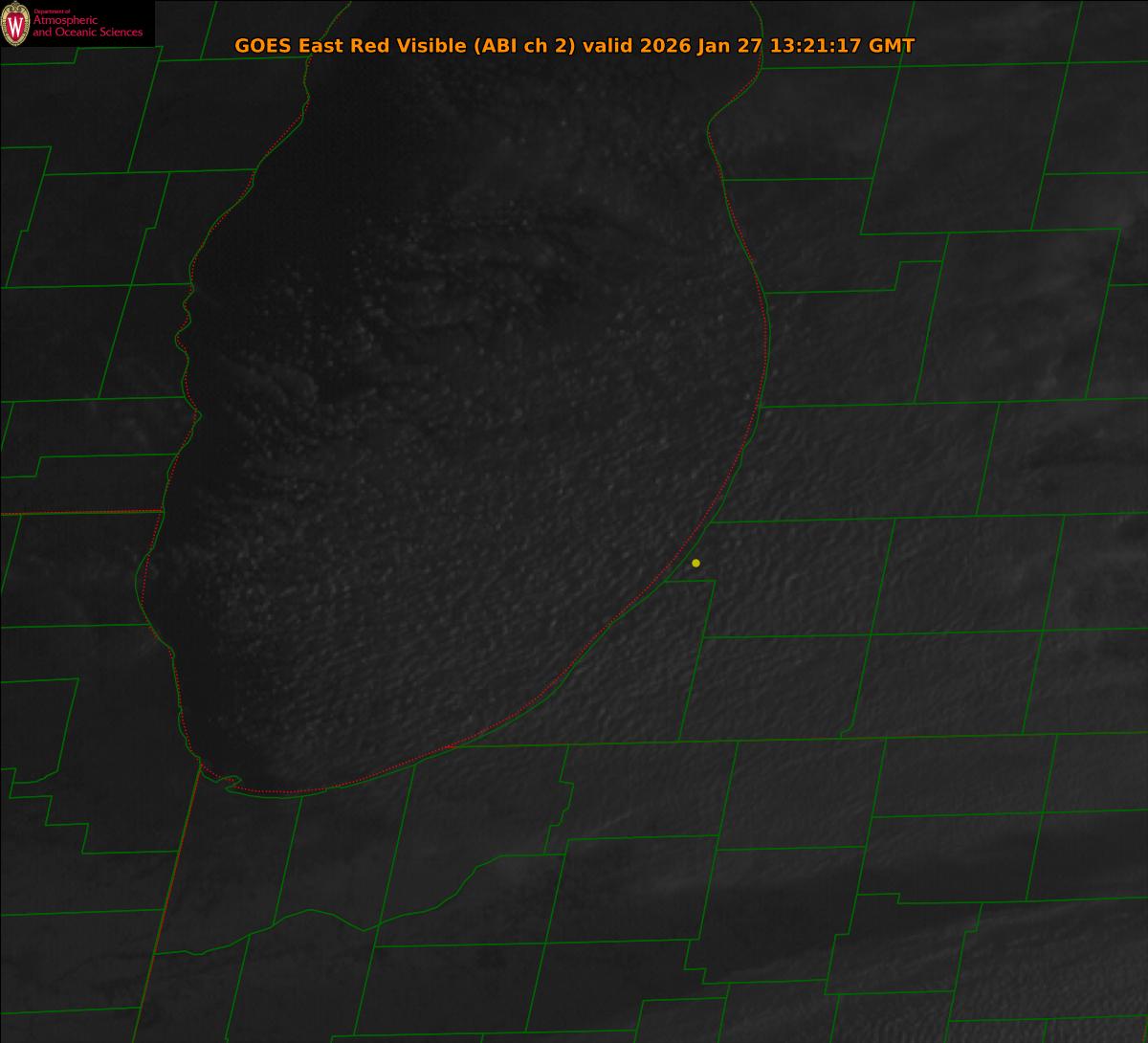
Task: Click the small harbor inlet on the lake's southern shore
Action: click(231, 784)
